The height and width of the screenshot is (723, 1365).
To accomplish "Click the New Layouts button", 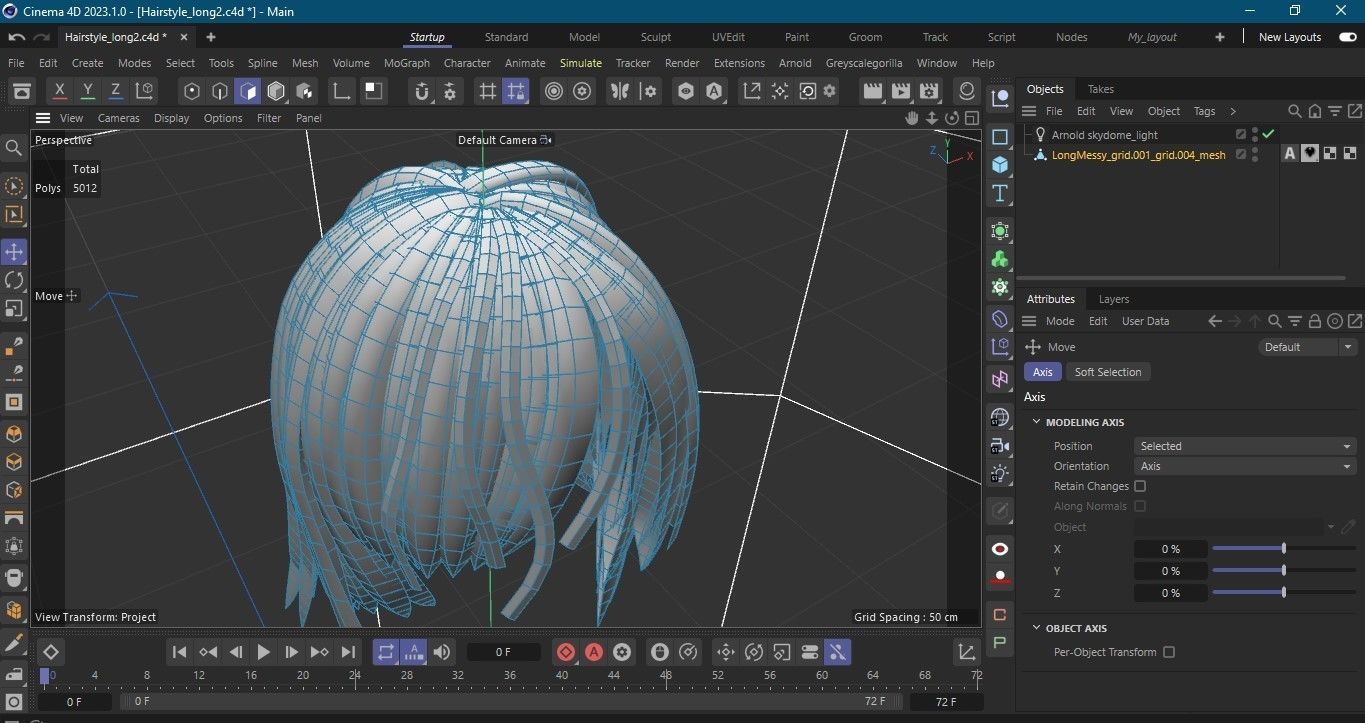I will 1289,37.
